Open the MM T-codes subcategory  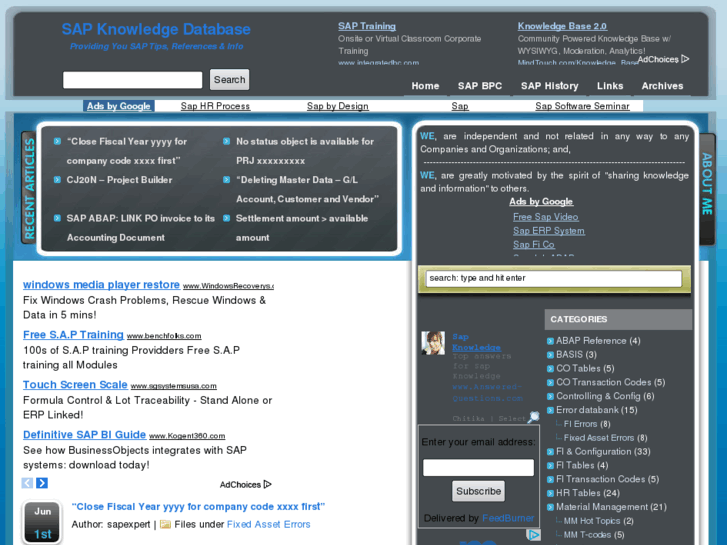pos(594,535)
